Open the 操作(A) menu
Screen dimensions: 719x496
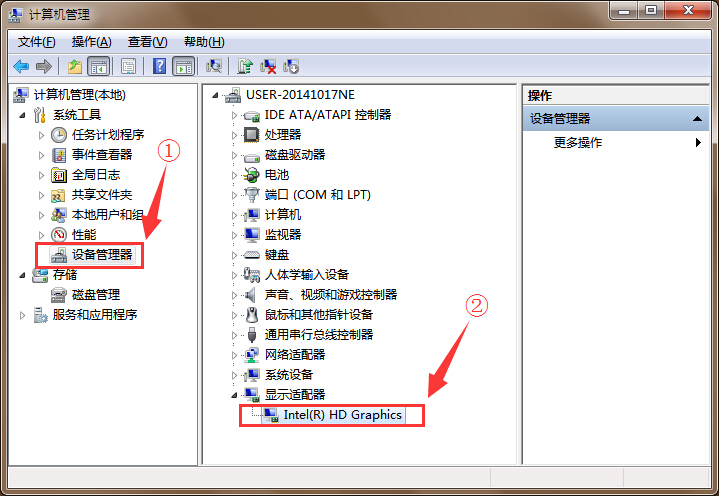(x=91, y=42)
